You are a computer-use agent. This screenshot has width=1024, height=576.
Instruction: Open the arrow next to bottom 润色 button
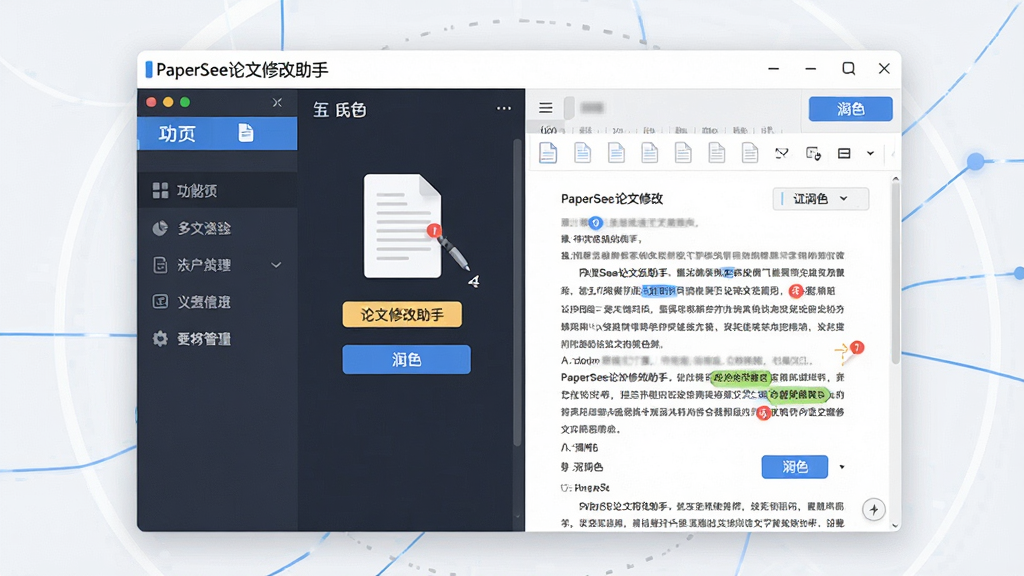[x=842, y=467]
